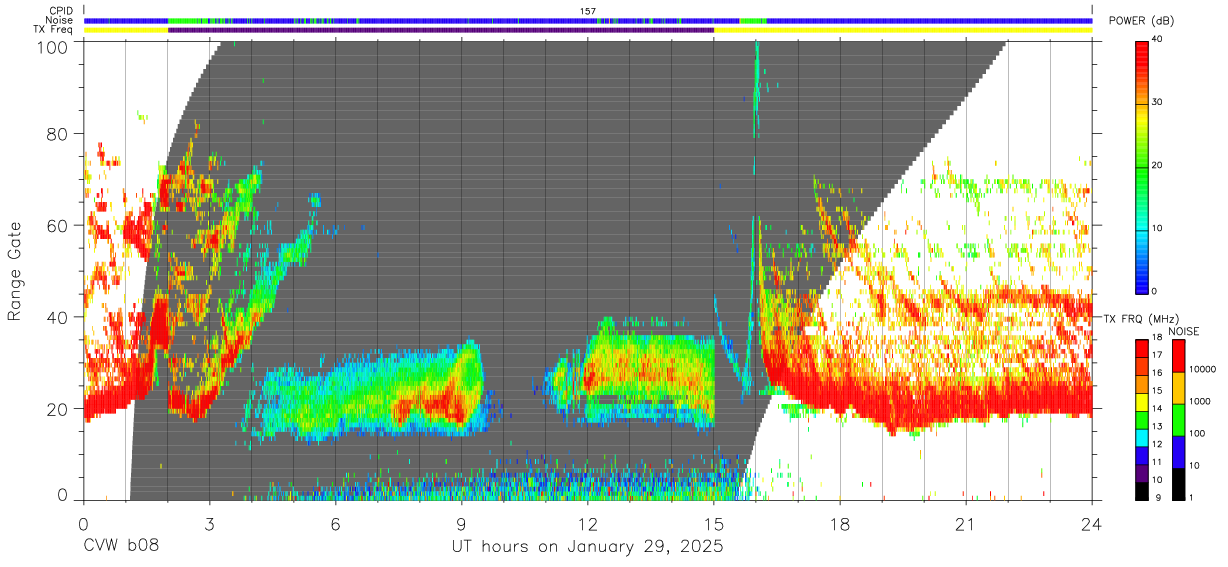Click the purple segment of the TX Freq strip
Viewport: 1228px width, 567px height.
pos(441,30)
